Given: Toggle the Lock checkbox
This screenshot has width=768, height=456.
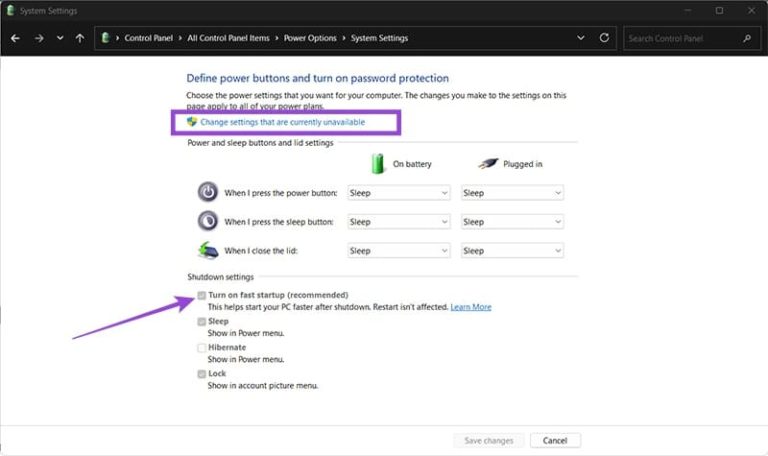Looking at the screenshot, I should click(x=202, y=374).
